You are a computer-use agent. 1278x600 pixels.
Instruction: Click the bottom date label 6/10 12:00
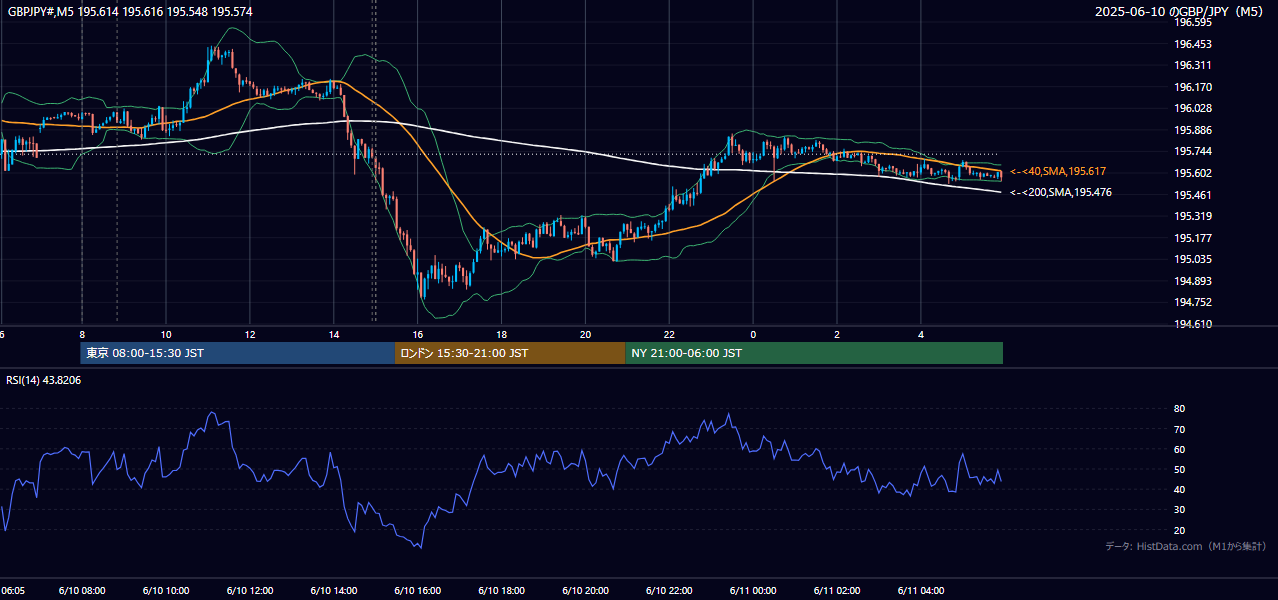pos(251,590)
